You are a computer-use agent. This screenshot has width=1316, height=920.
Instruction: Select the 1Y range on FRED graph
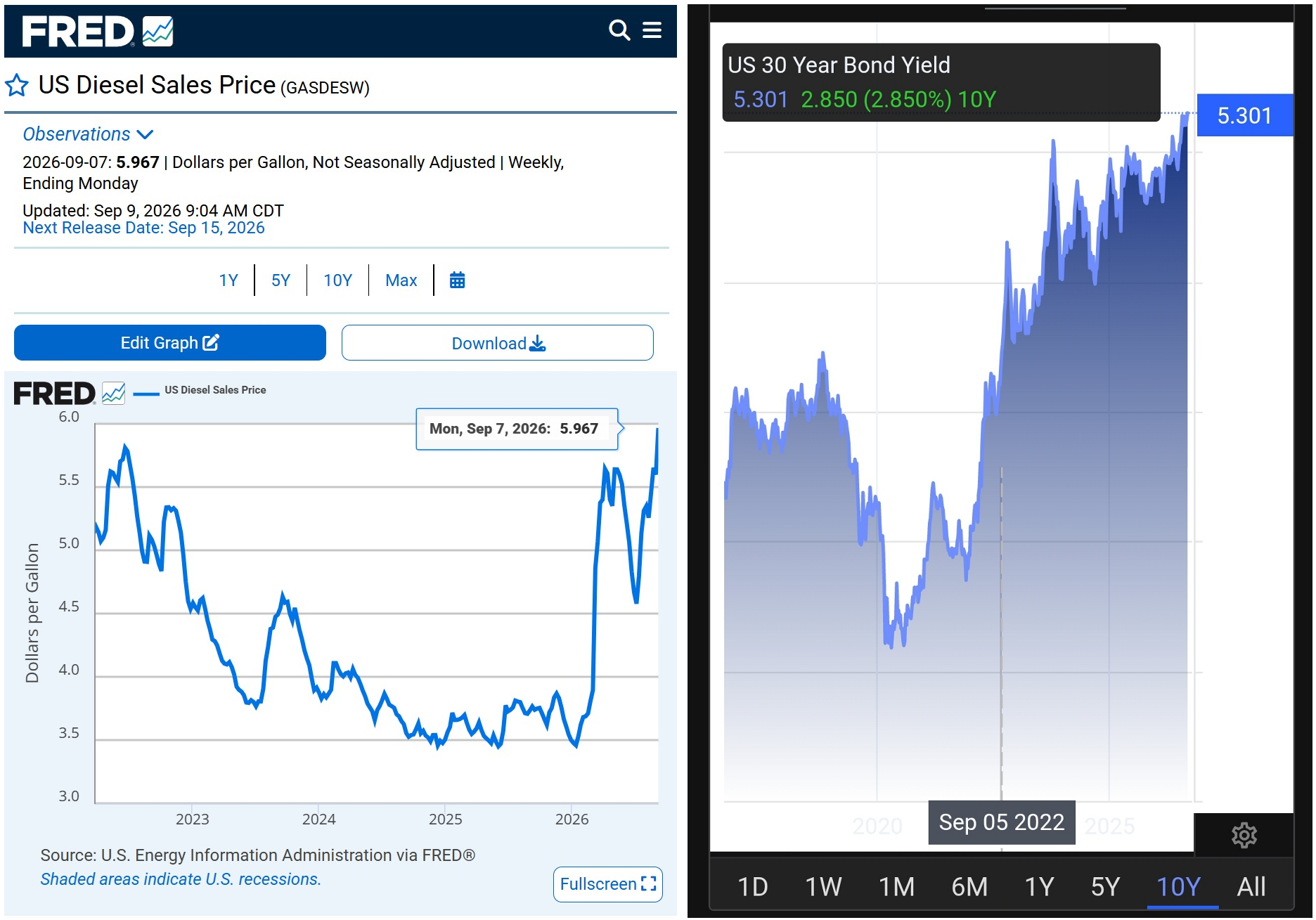(x=228, y=280)
